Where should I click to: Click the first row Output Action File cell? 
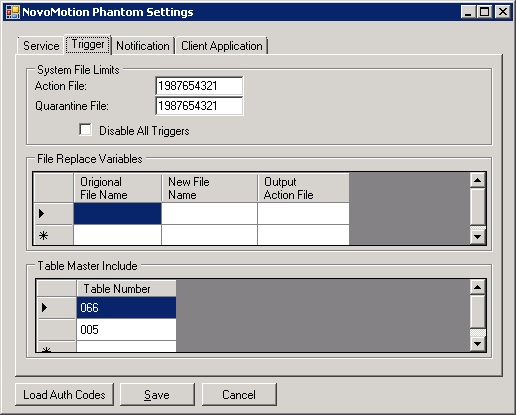303,213
